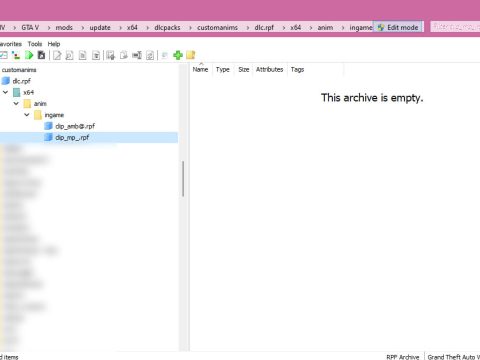Open chevron after update breadcrumb
This screenshot has height=360, width=480.
tap(120, 28)
